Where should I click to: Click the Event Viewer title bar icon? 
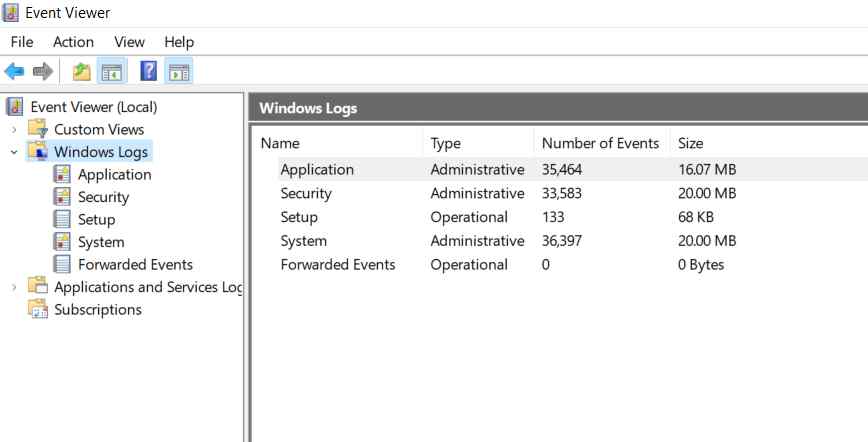pyautogui.click(x=11, y=12)
